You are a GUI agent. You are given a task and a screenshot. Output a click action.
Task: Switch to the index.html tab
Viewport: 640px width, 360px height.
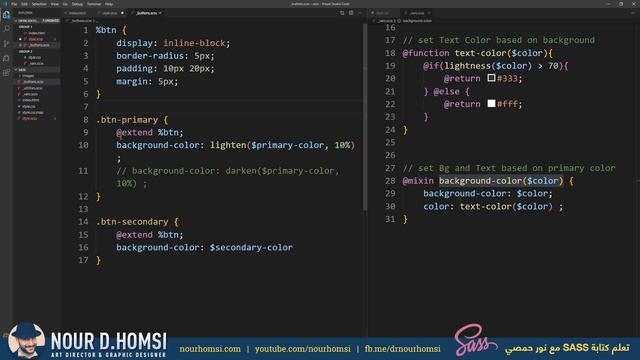point(77,13)
